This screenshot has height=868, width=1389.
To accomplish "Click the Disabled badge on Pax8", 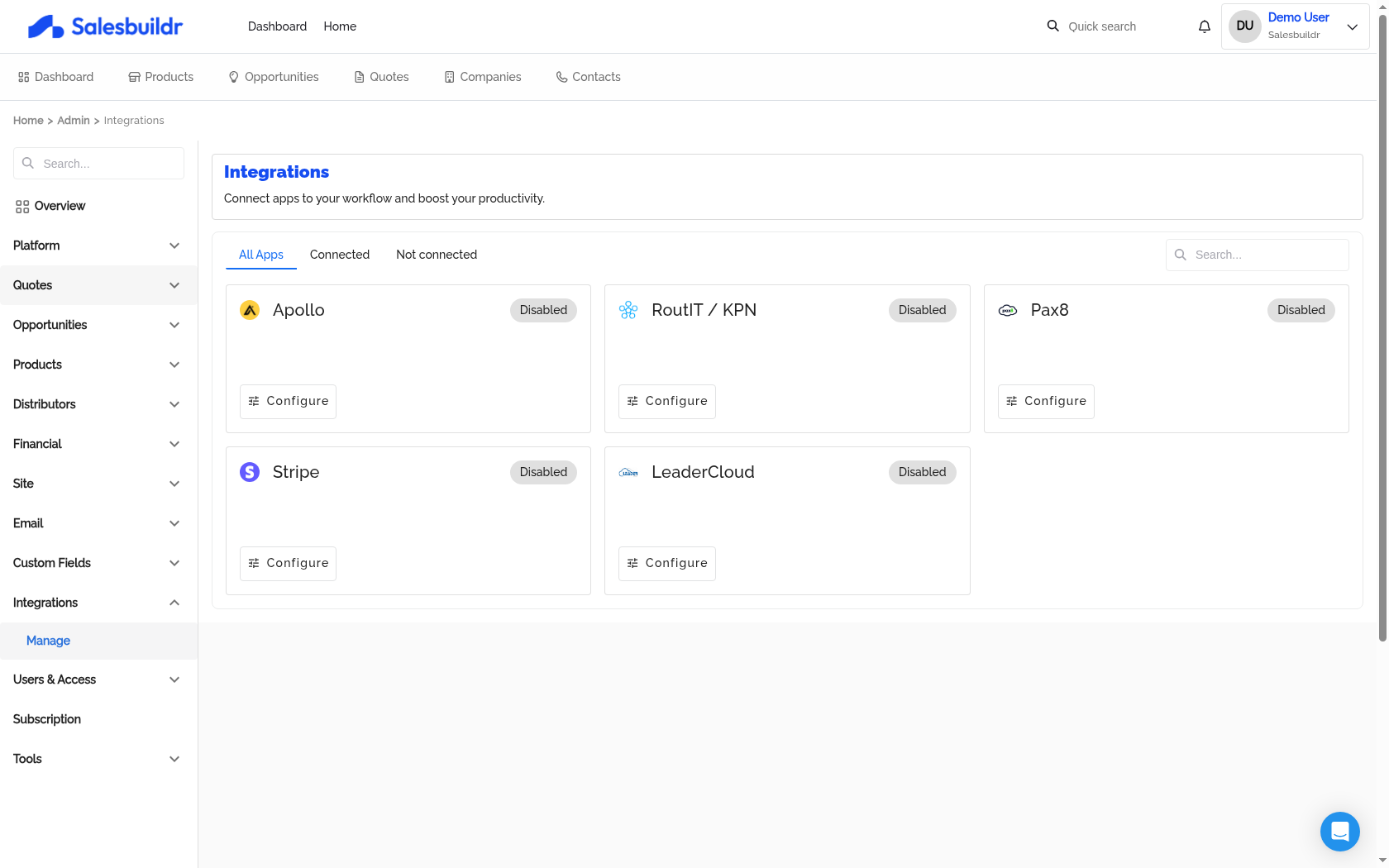I will click(1301, 310).
